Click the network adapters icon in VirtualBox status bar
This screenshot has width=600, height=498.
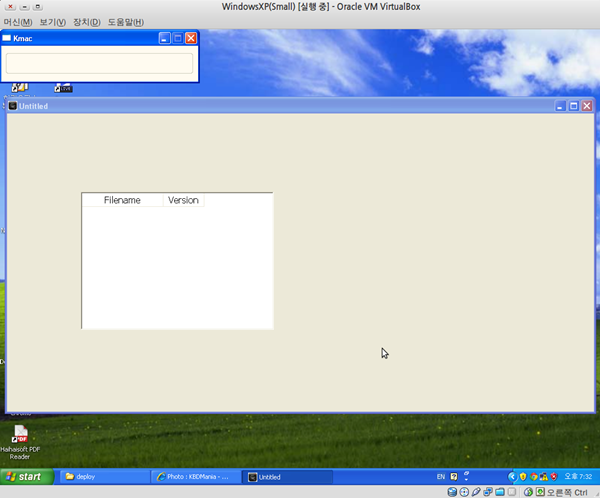pyautogui.click(x=488, y=492)
